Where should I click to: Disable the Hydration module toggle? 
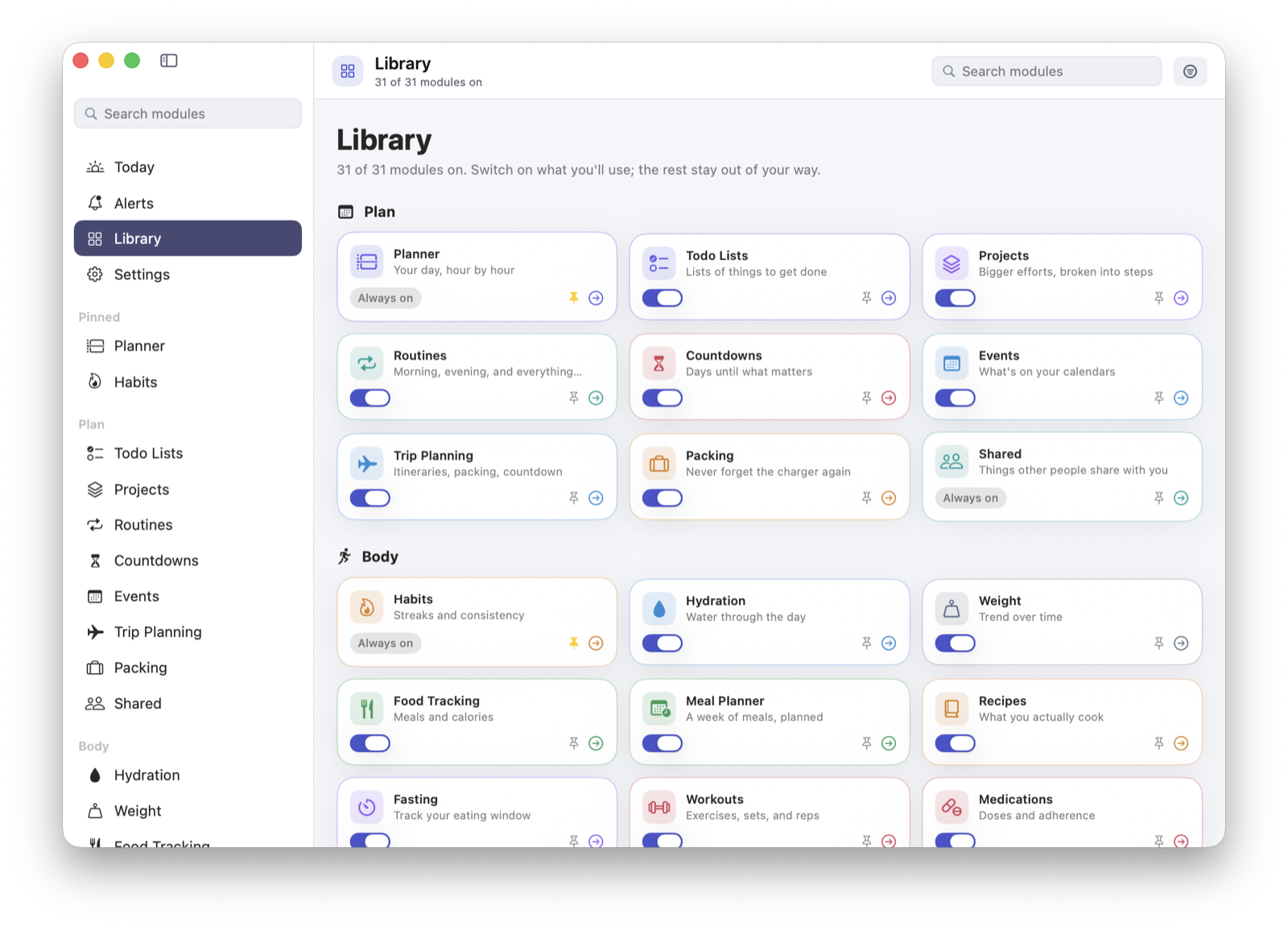click(x=662, y=643)
